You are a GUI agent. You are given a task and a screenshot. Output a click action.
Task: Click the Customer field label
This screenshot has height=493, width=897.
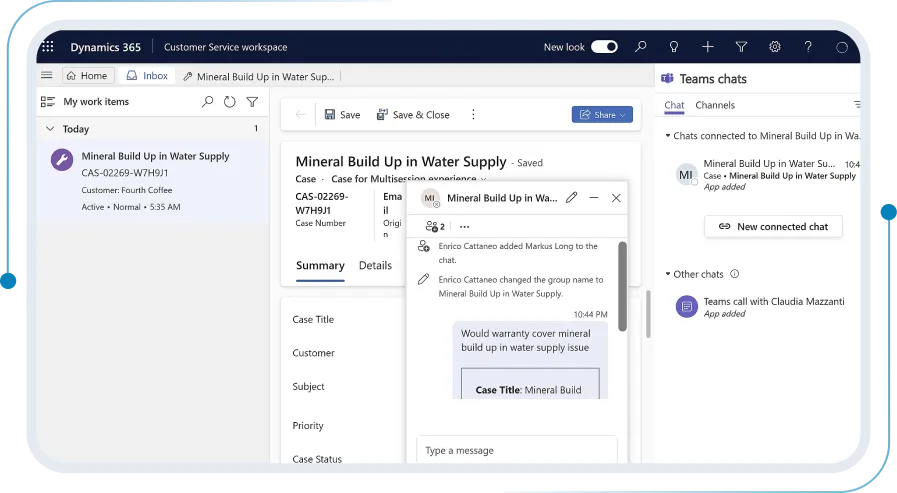pos(313,353)
